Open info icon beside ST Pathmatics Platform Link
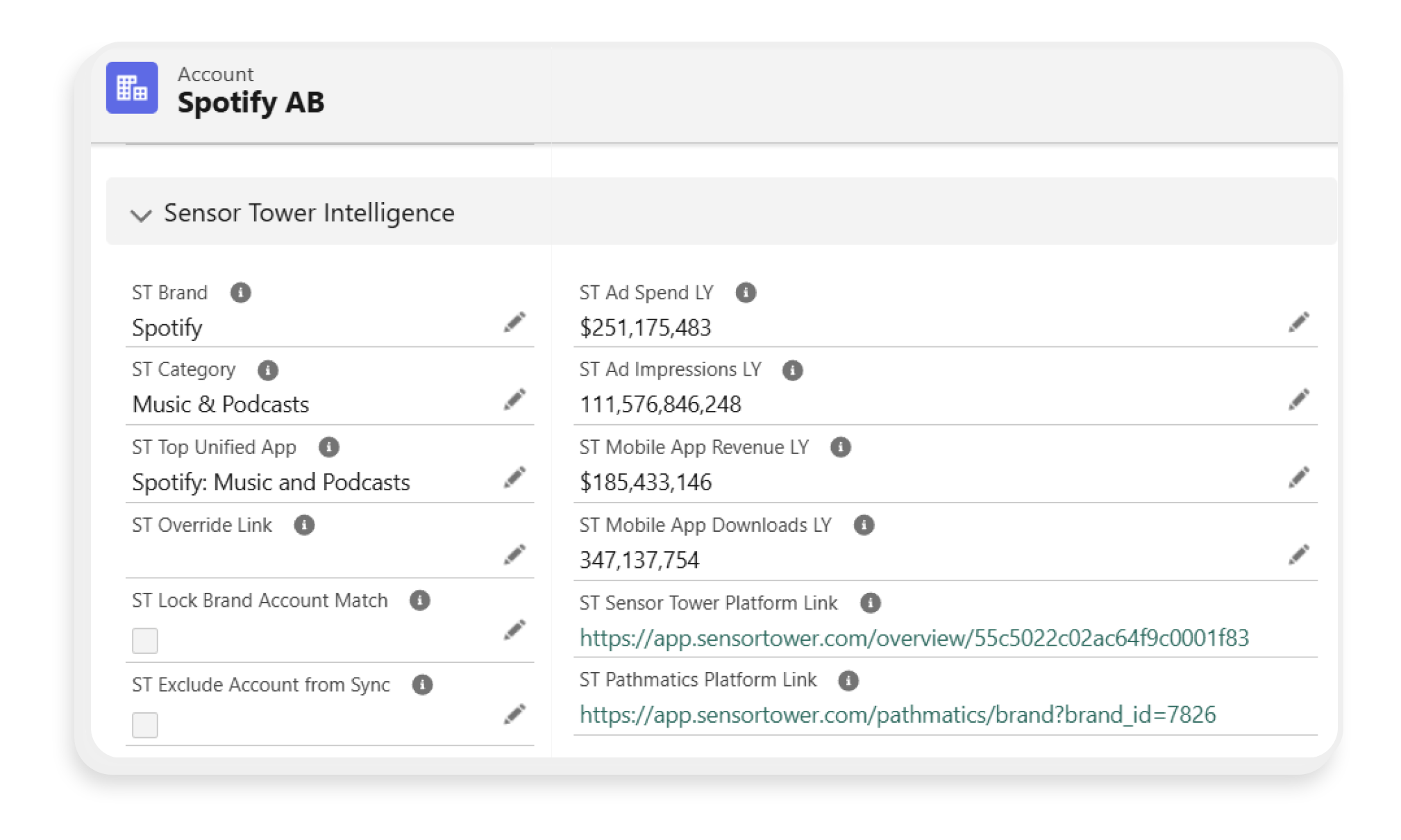1401x840 pixels. tap(848, 680)
